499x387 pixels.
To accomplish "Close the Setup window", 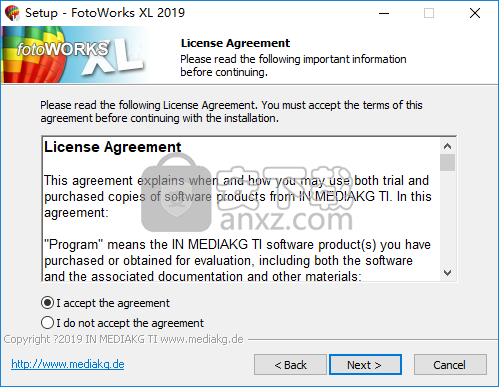I will pyautogui.click(x=475, y=13).
